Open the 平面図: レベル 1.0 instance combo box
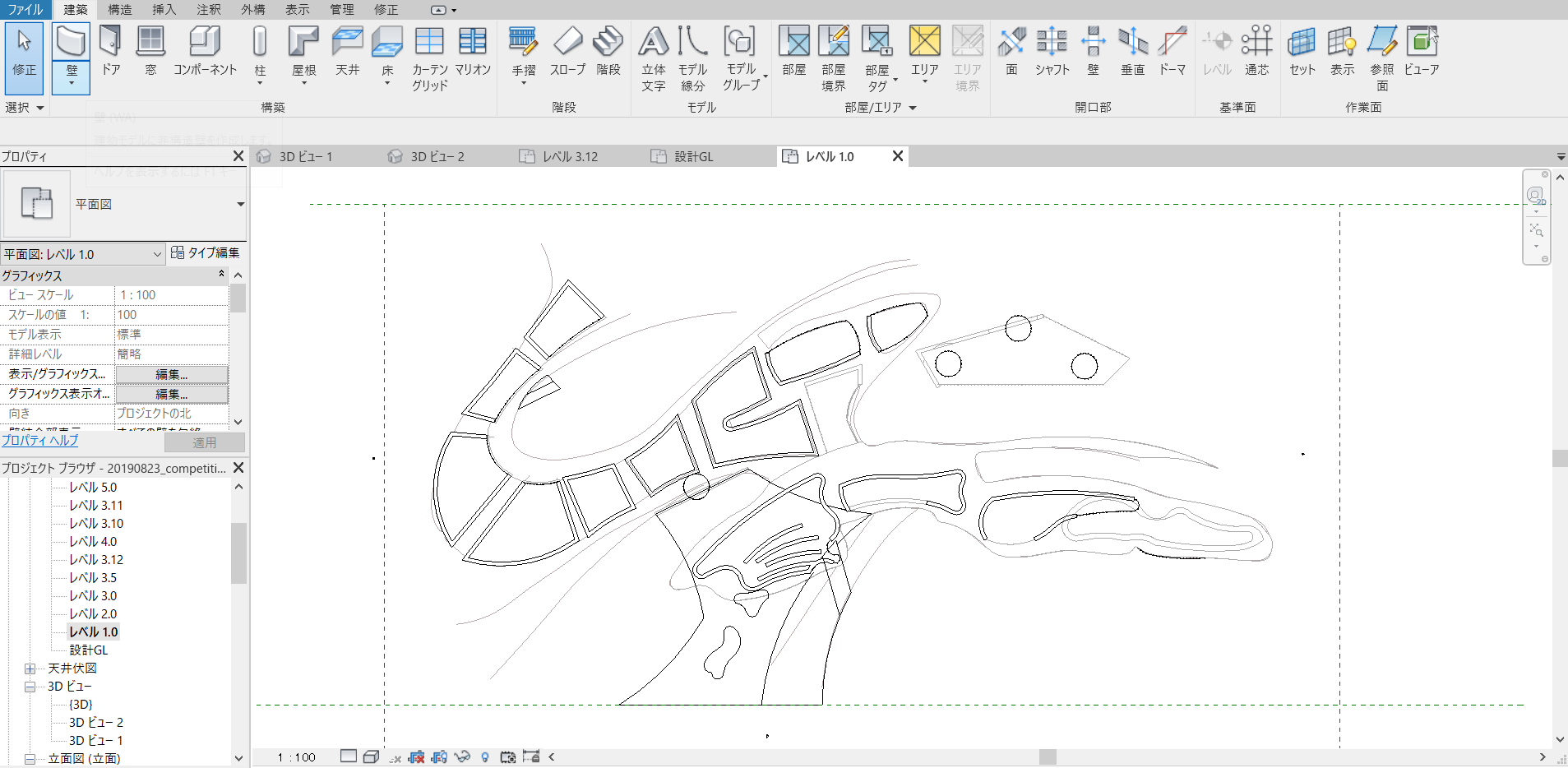 coord(83,254)
